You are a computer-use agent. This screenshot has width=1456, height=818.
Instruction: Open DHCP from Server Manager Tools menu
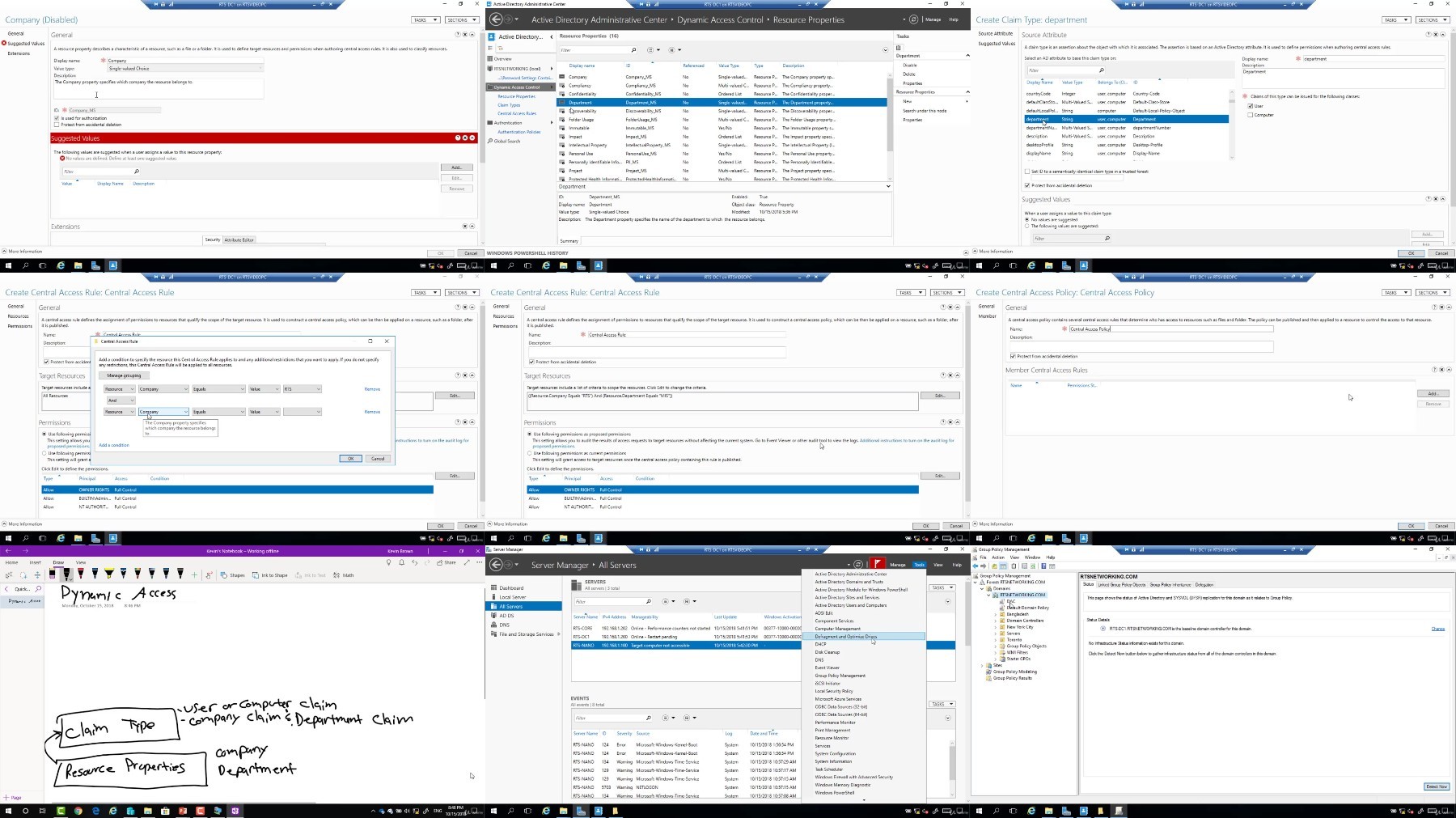820,644
